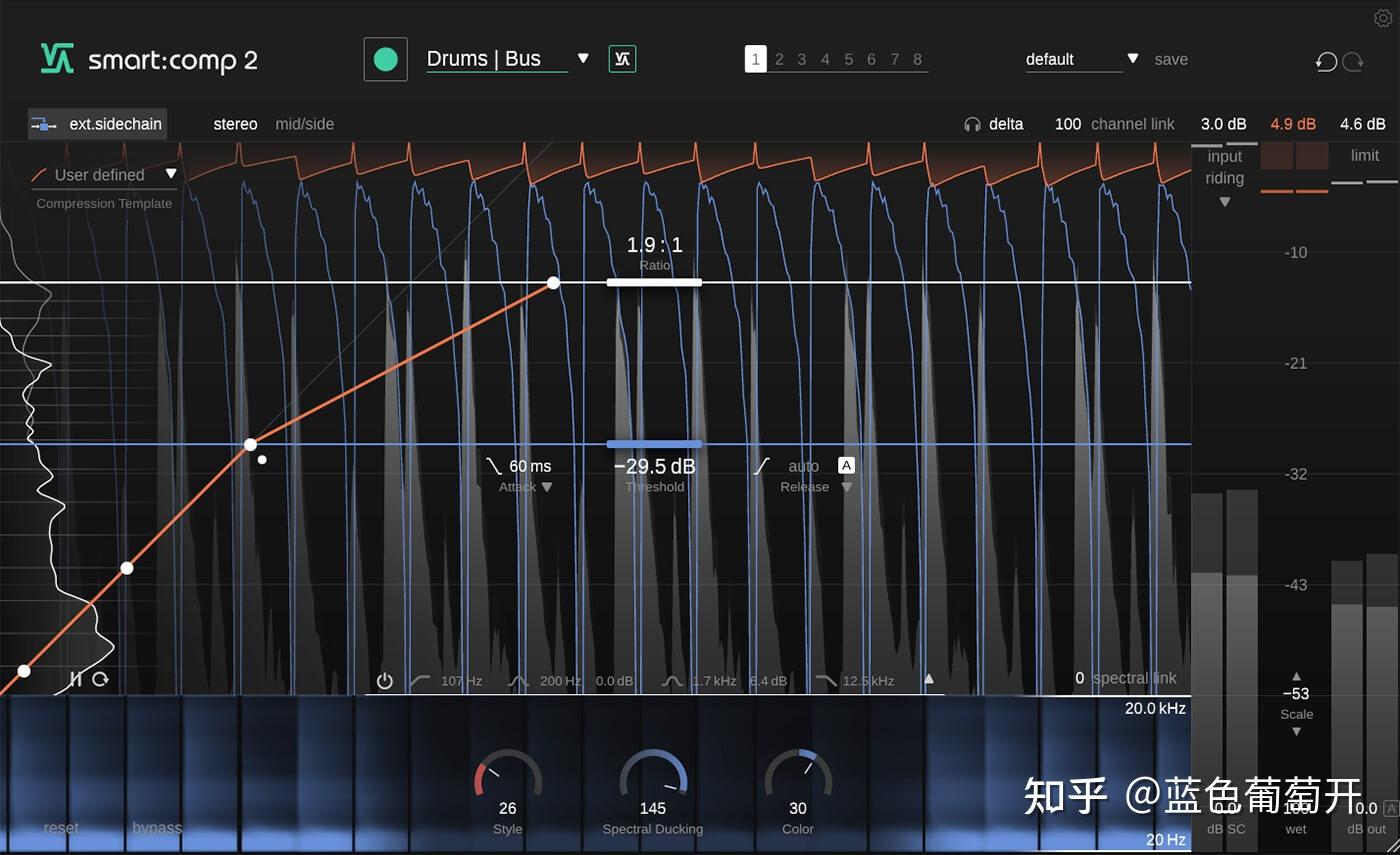Select the high-pass sidechain filter at 107 Hz
The height and width of the screenshot is (855, 1400).
click(420, 680)
